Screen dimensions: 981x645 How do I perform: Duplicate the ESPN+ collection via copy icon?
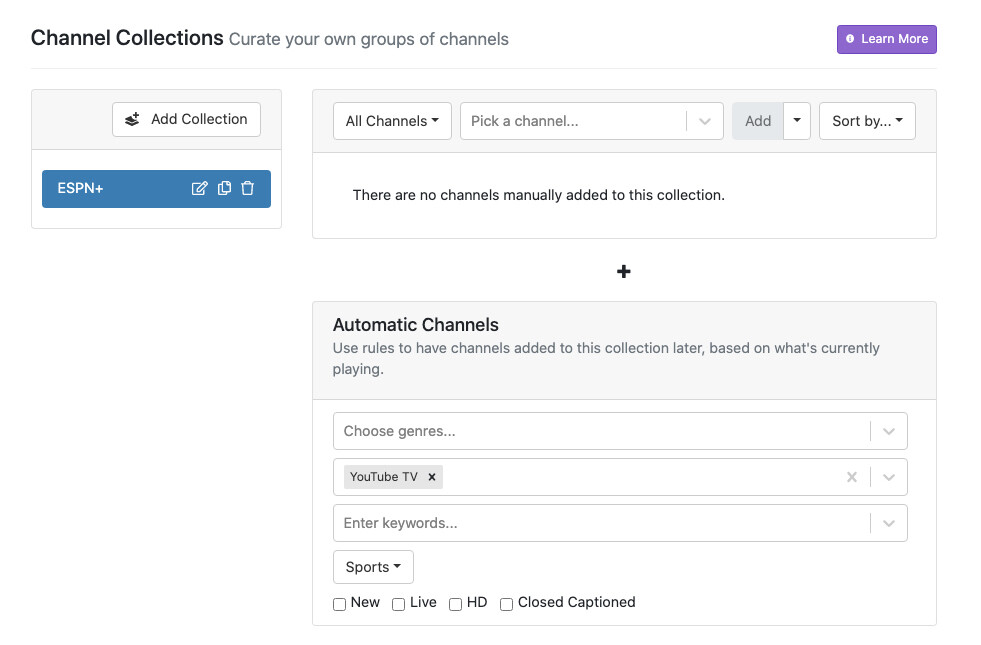pos(224,188)
